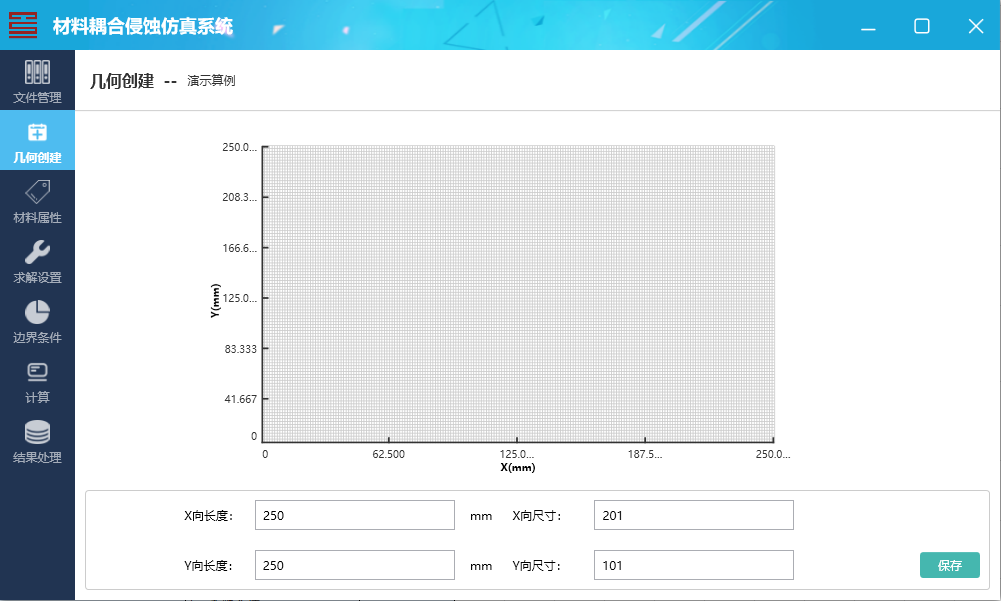Focus the X向长度 input field

pos(354,515)
